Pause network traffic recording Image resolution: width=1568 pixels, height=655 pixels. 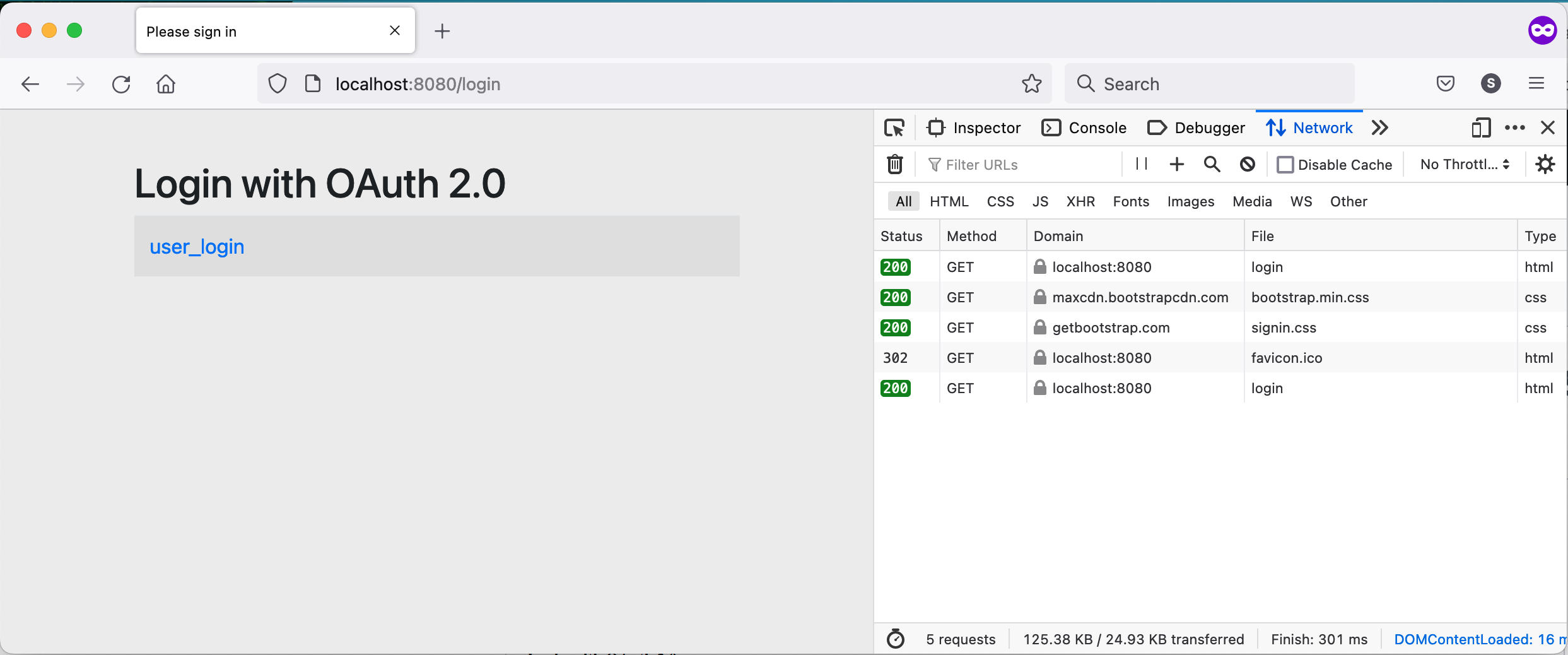coord(1140,164)
